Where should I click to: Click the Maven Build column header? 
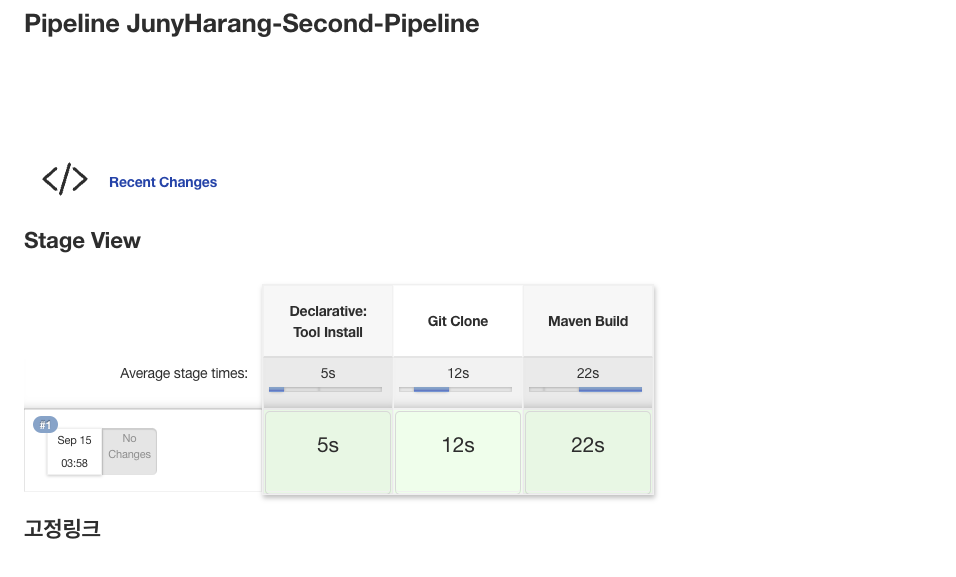tap(588, 321)
